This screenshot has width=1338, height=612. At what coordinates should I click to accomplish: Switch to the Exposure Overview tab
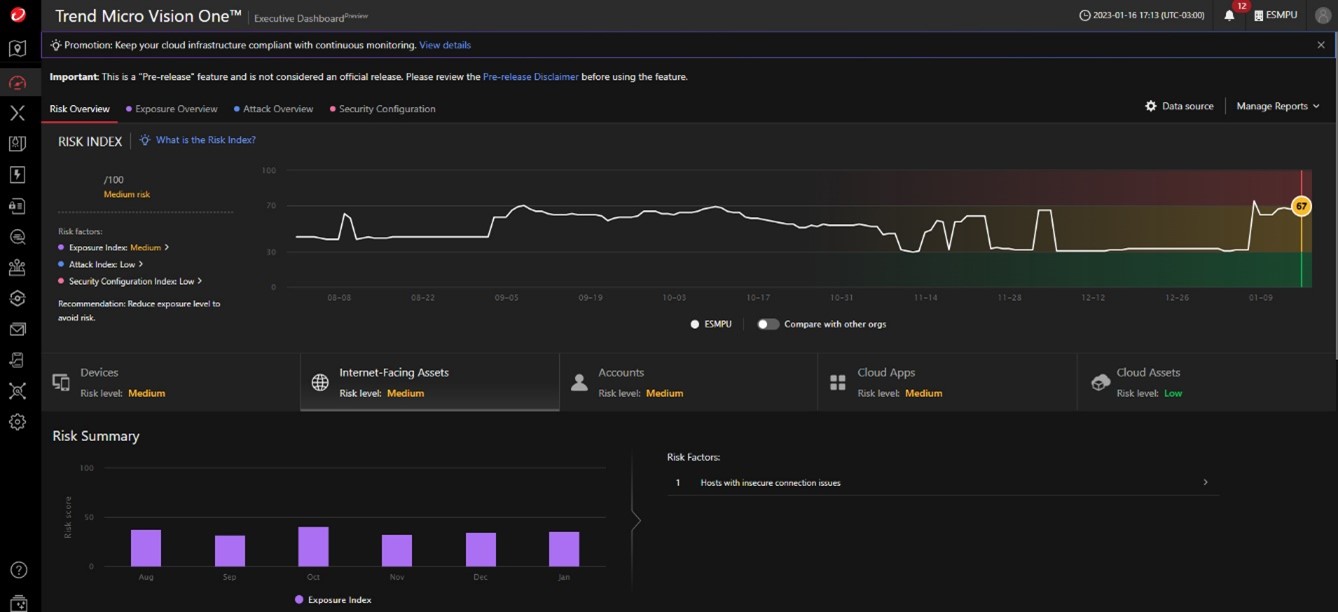(x=176, y=109)
